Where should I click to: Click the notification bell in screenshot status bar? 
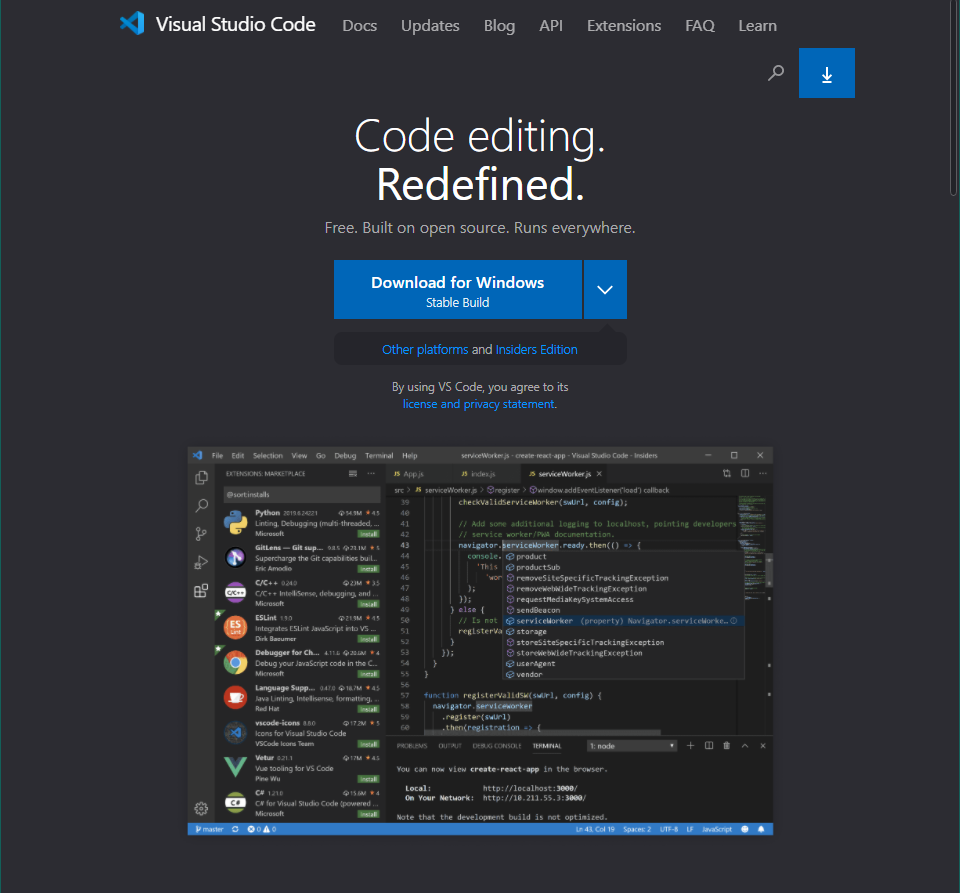[x=761, y=829]
